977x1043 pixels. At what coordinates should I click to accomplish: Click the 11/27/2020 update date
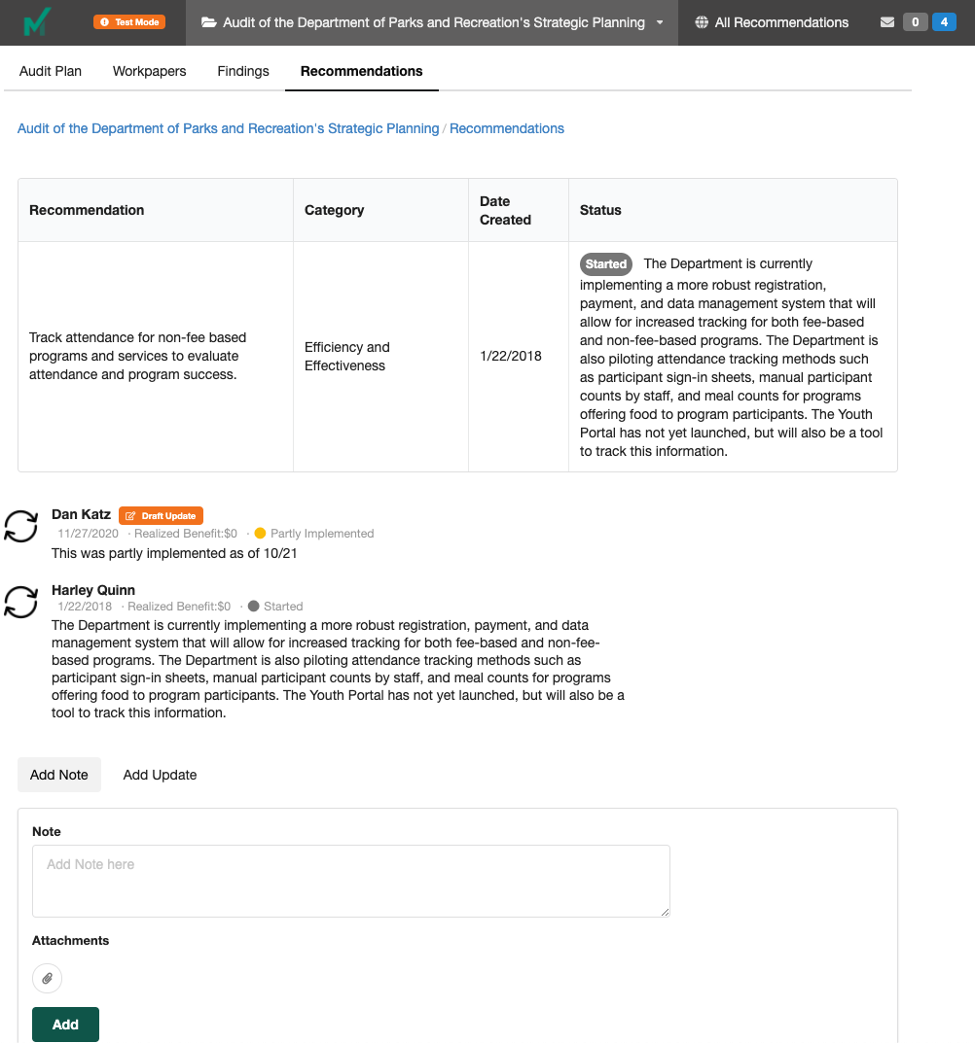[88, 533]
